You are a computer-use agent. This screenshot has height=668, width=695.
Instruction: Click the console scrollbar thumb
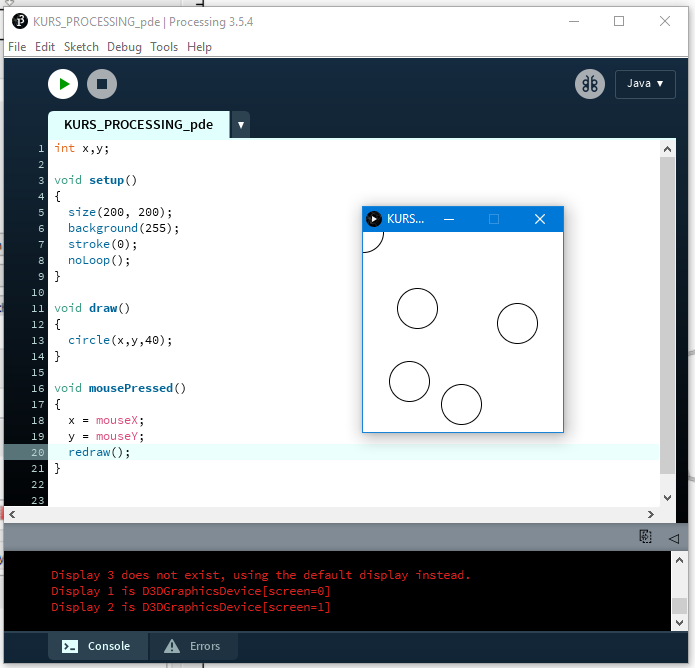[679, 605]
